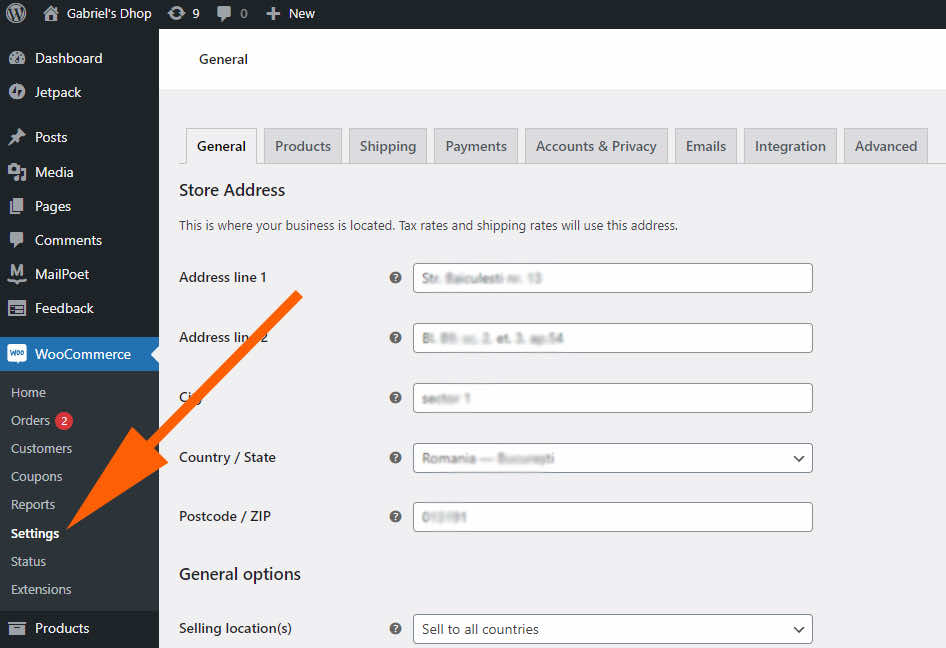
Task: Open Feedback menu label
Action: pyautogui.click(x=64, y=308)
